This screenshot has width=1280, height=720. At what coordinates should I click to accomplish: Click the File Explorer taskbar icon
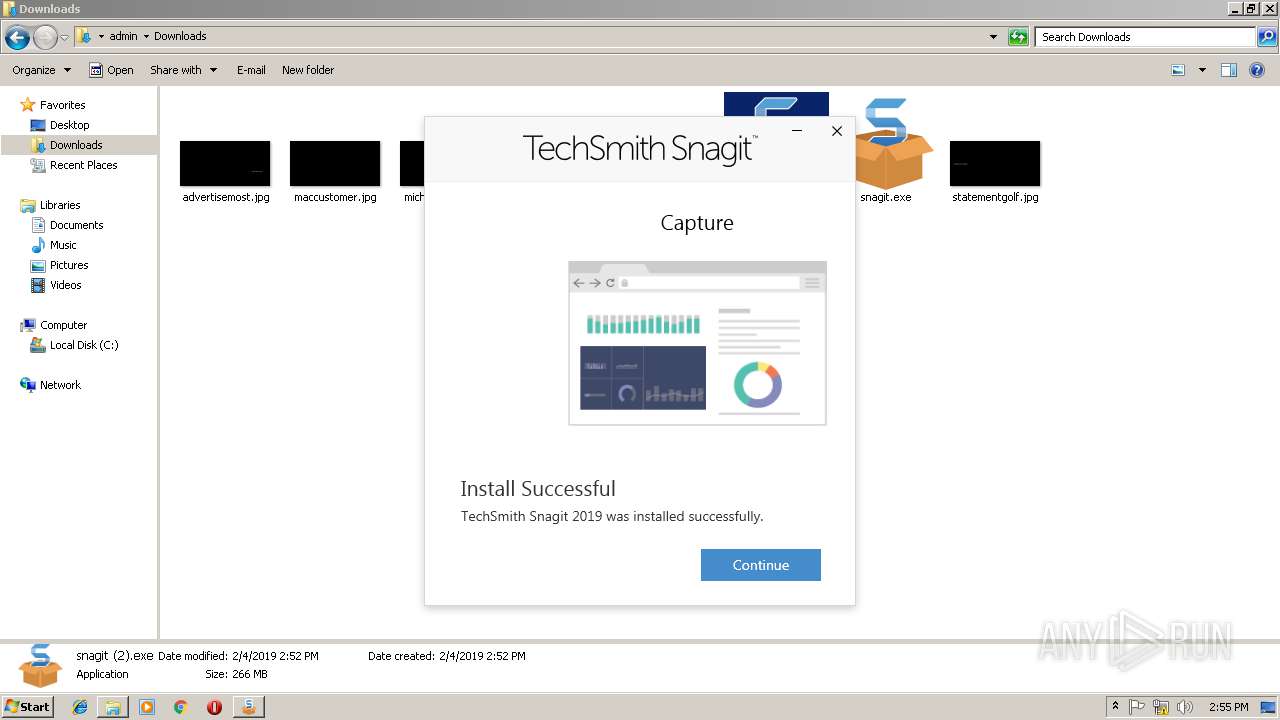coord(113,707)
